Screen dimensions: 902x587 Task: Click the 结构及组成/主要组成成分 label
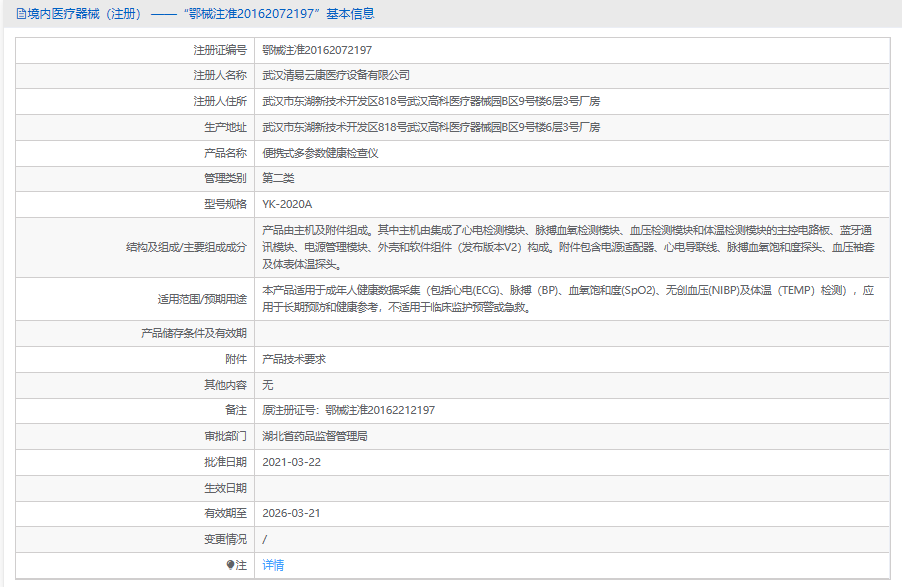186,247
